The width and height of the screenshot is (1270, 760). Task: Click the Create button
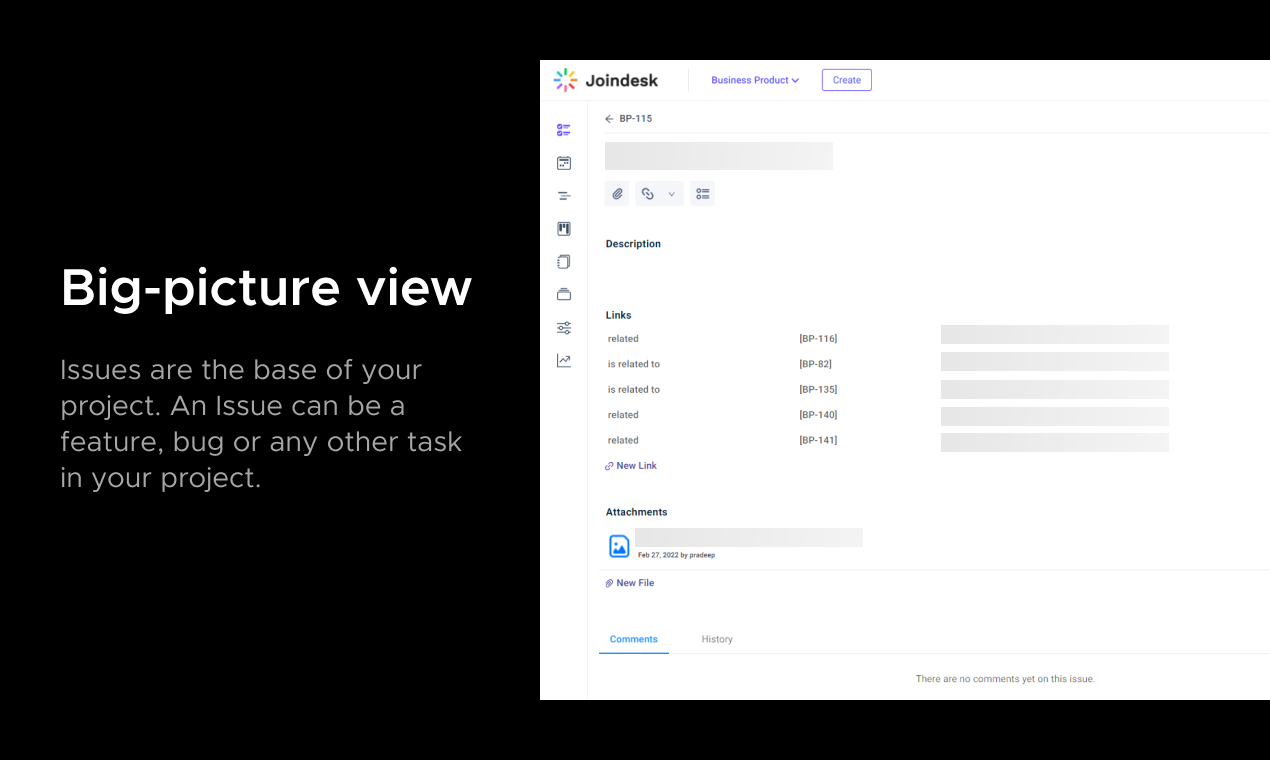click(846, 80)
